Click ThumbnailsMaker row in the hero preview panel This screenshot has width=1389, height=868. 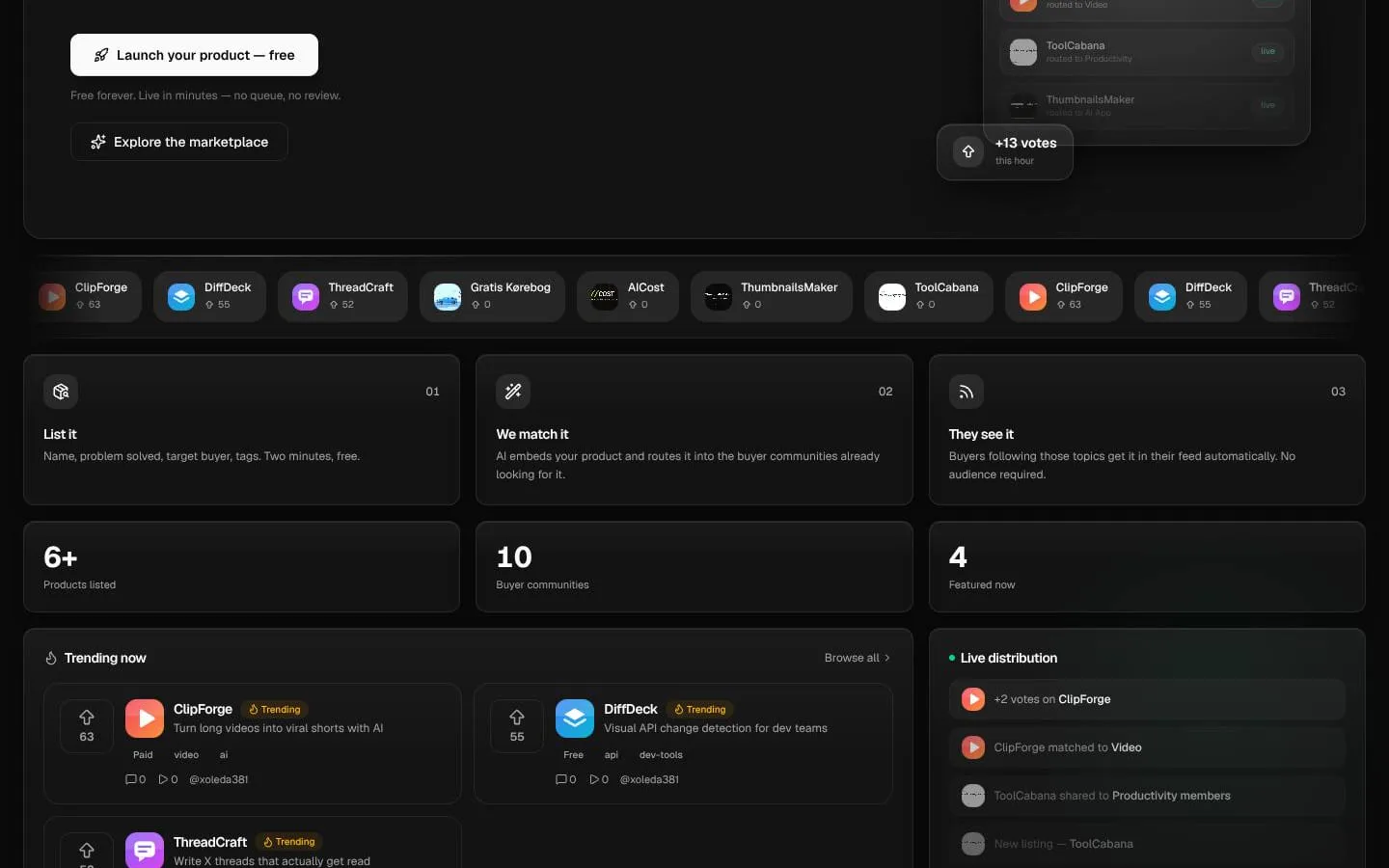(x=1147, y=105)
